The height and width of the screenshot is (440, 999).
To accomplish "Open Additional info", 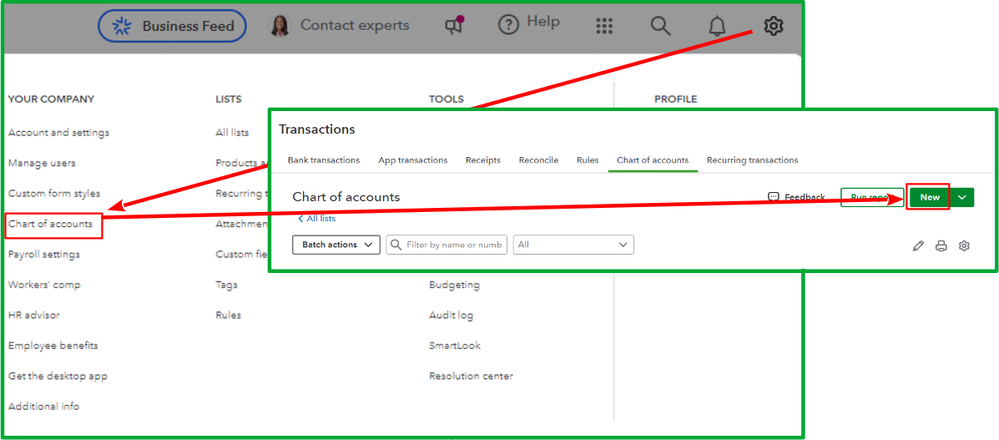I will (x=43, y=406).
